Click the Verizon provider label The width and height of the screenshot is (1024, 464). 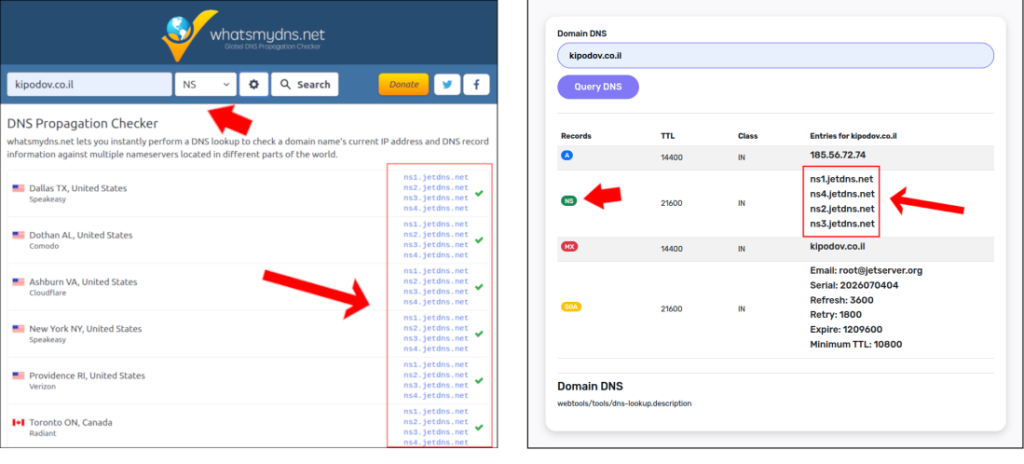click(x=42, y=387)
